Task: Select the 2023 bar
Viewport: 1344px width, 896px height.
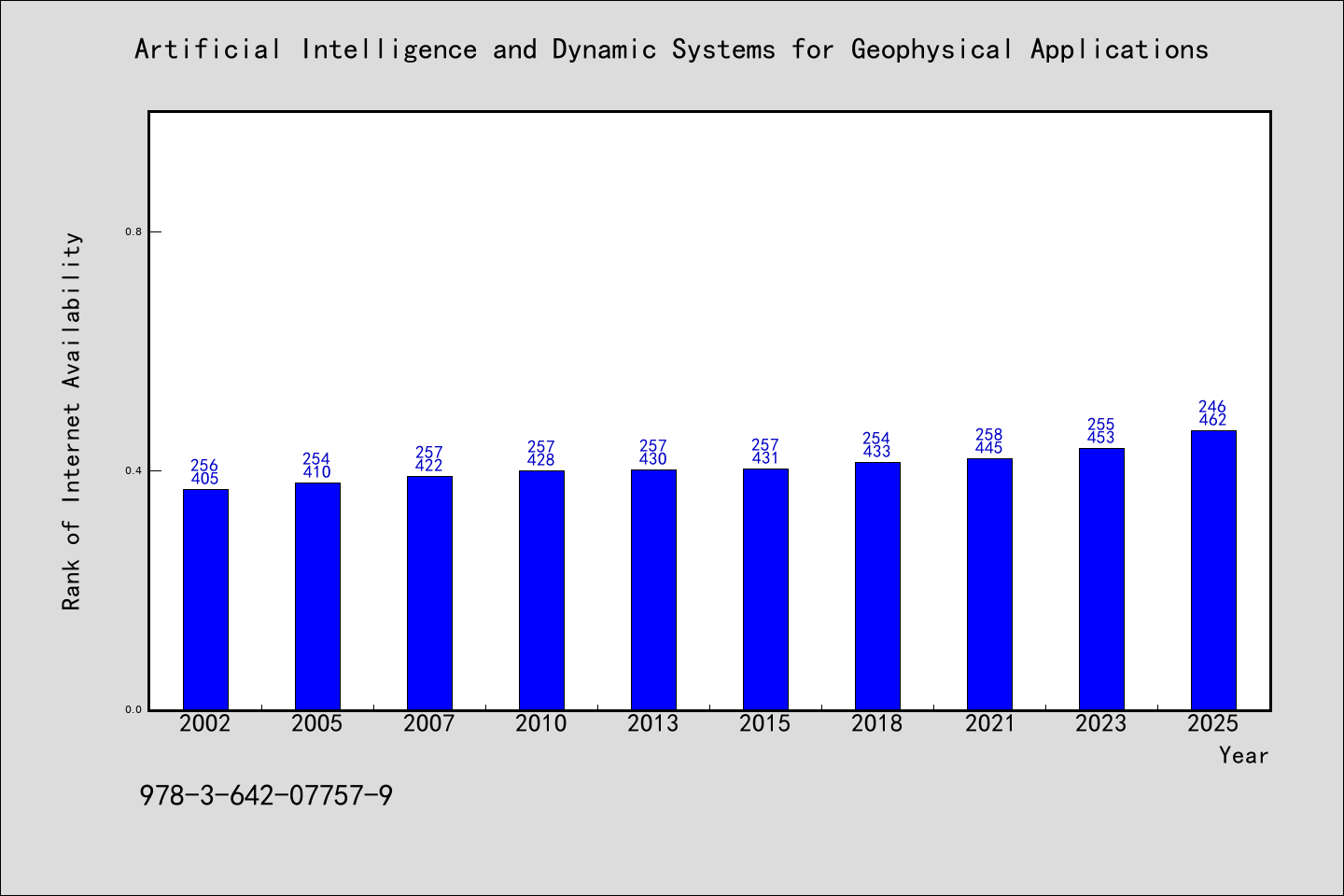Action: (x=1101, y=579)
